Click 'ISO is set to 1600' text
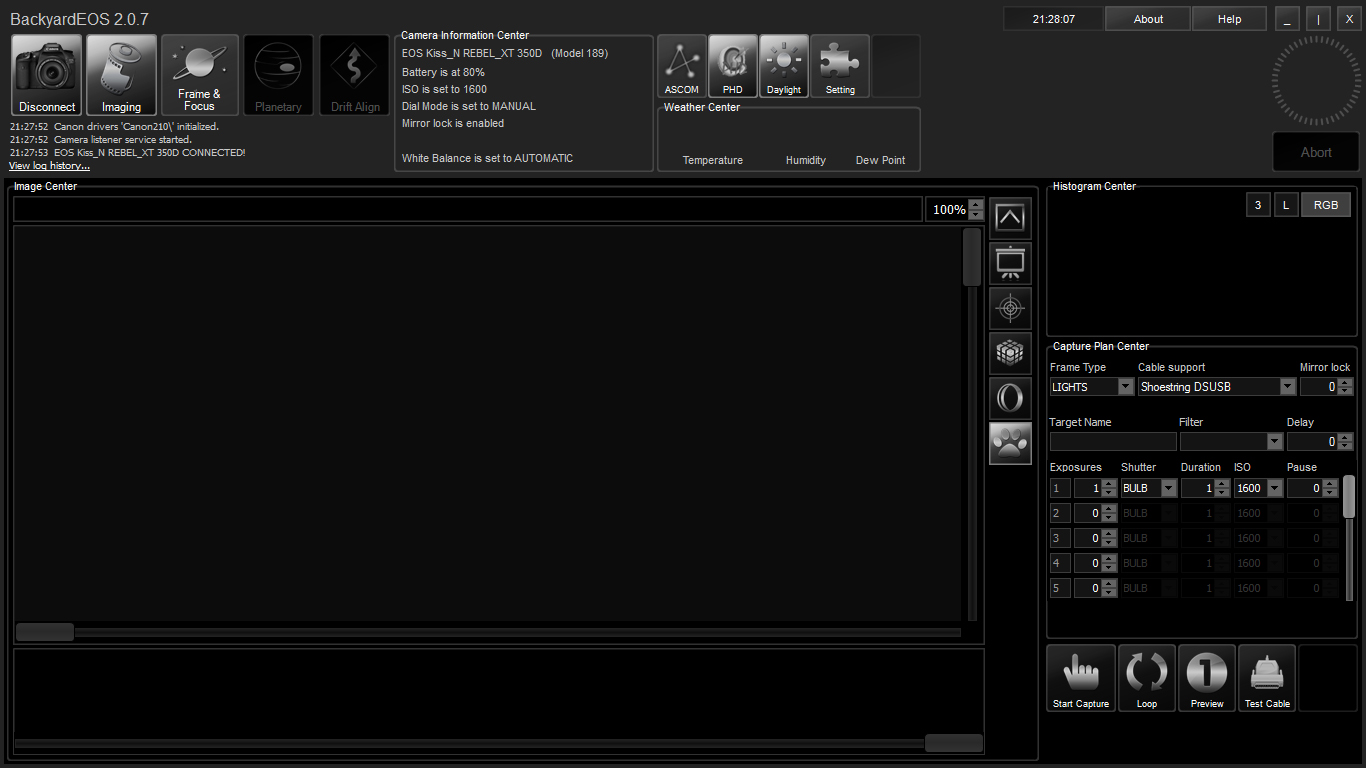Viewport: 1366px width, 768px height. [x=444, y=89]
